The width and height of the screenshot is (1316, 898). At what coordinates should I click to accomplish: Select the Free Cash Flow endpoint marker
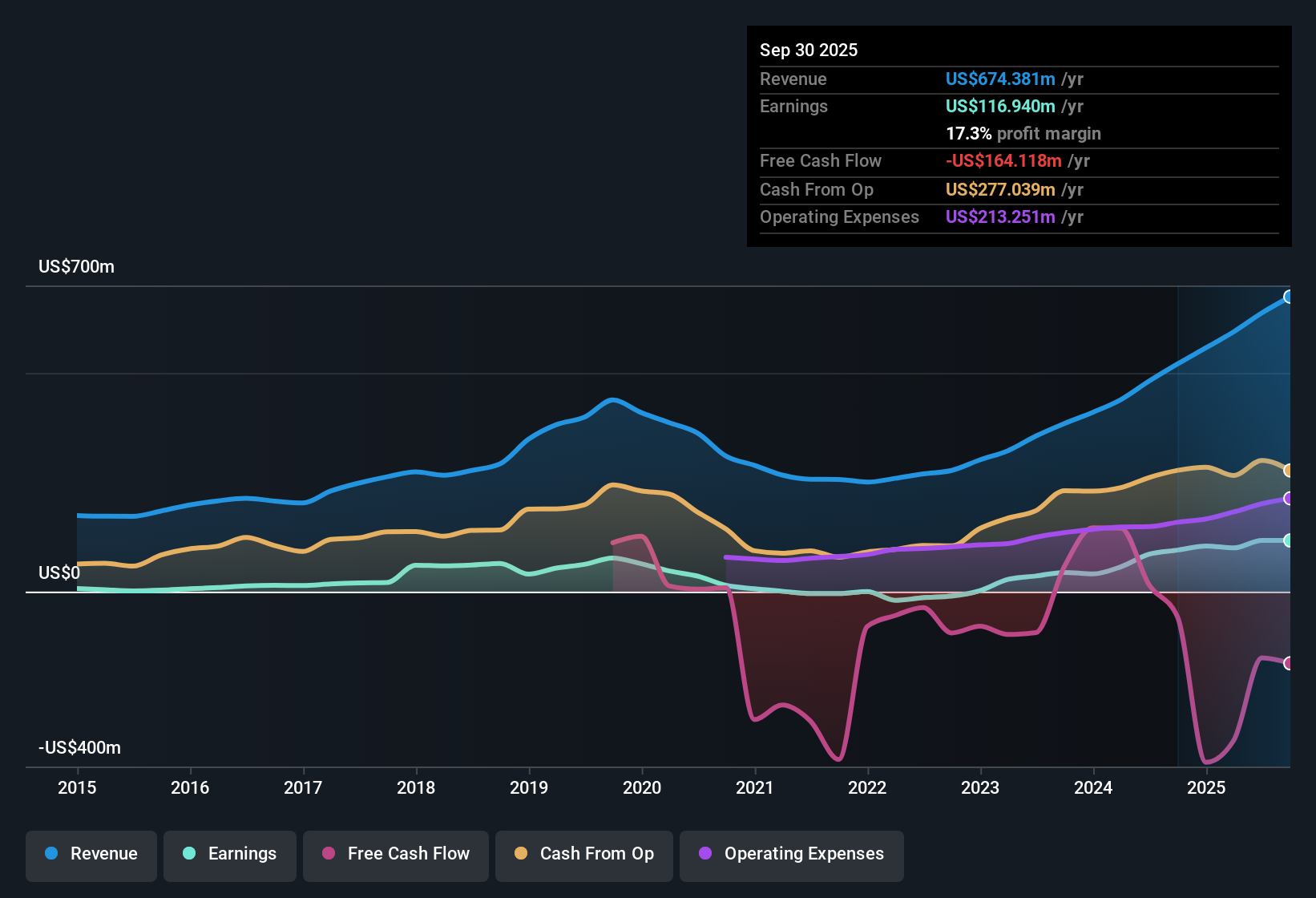coord(1289,663)
